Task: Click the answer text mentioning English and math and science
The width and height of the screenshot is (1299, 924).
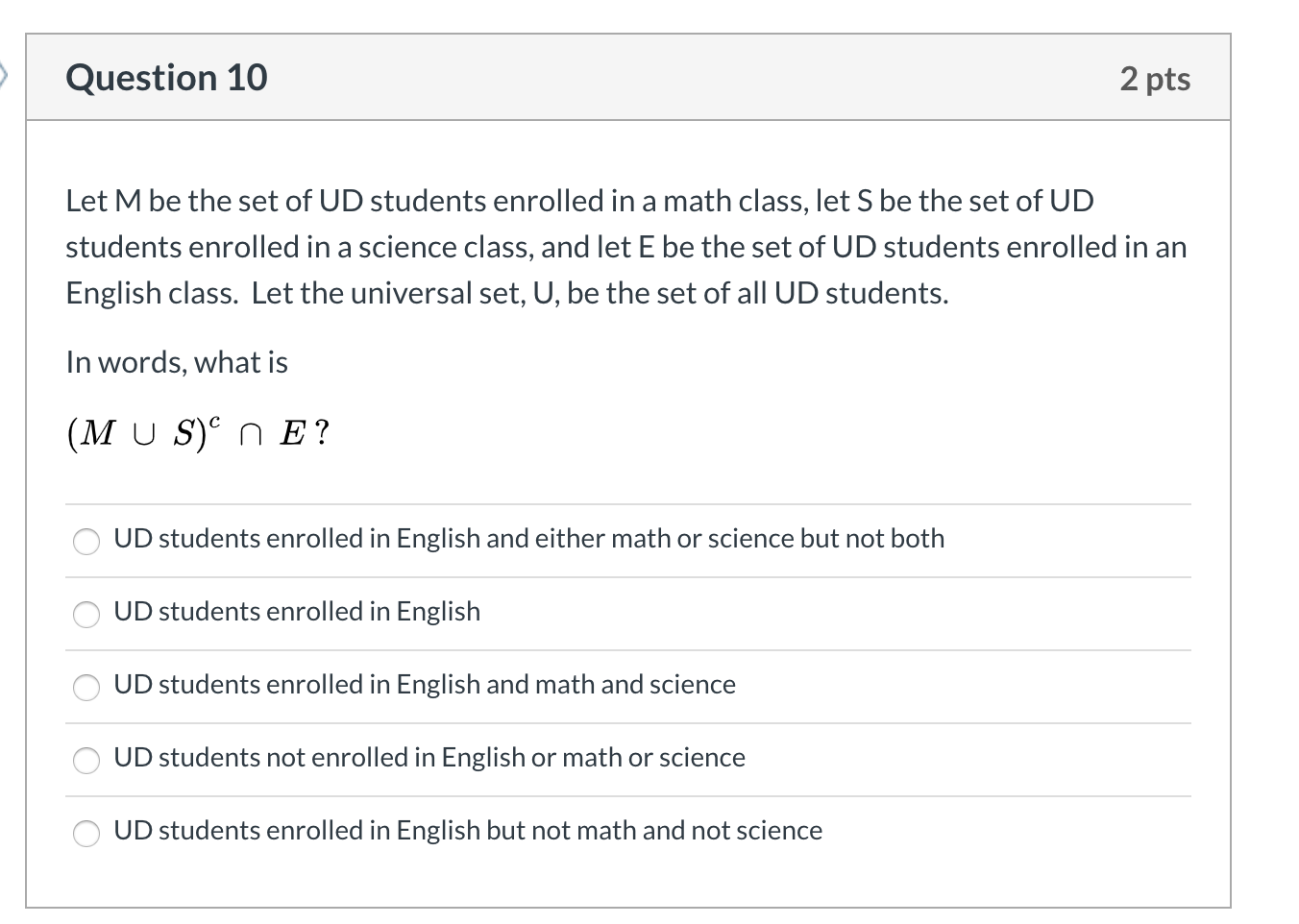Action: tap(425, 685)
